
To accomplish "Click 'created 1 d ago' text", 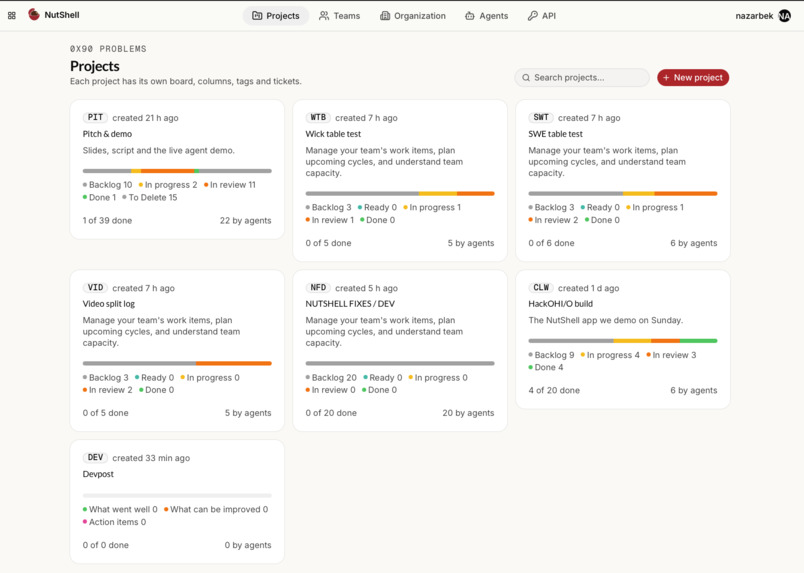I will 589,288.
